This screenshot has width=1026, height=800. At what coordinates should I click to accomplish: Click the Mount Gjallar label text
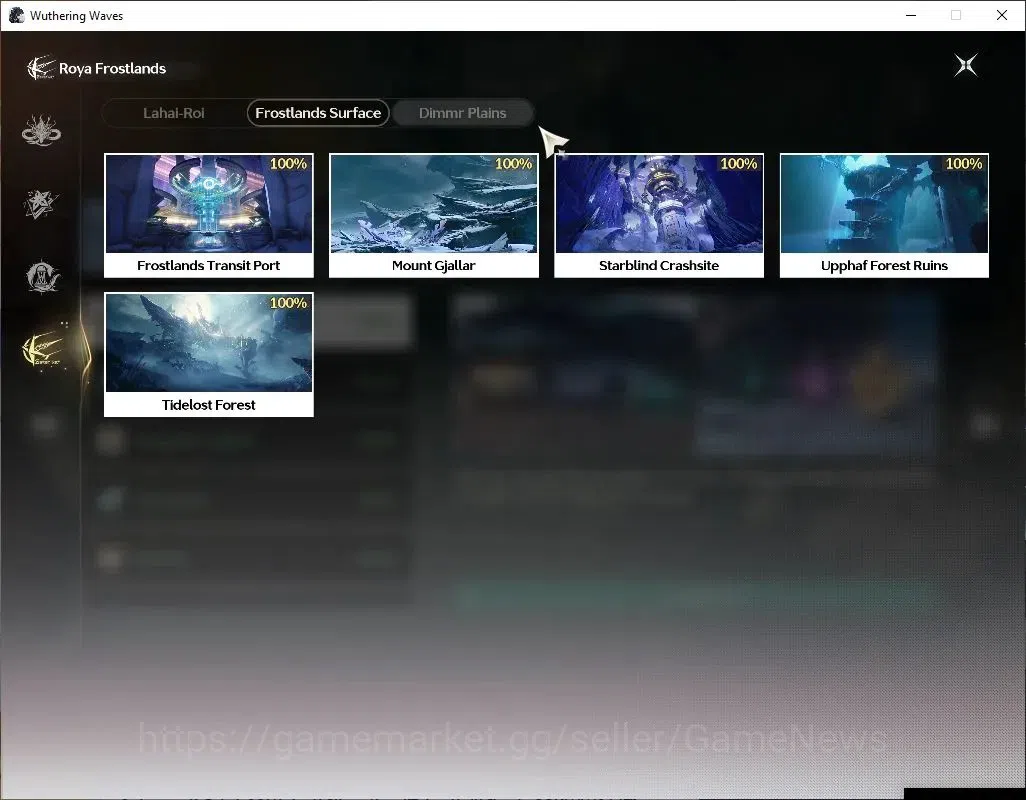point(434,266)
